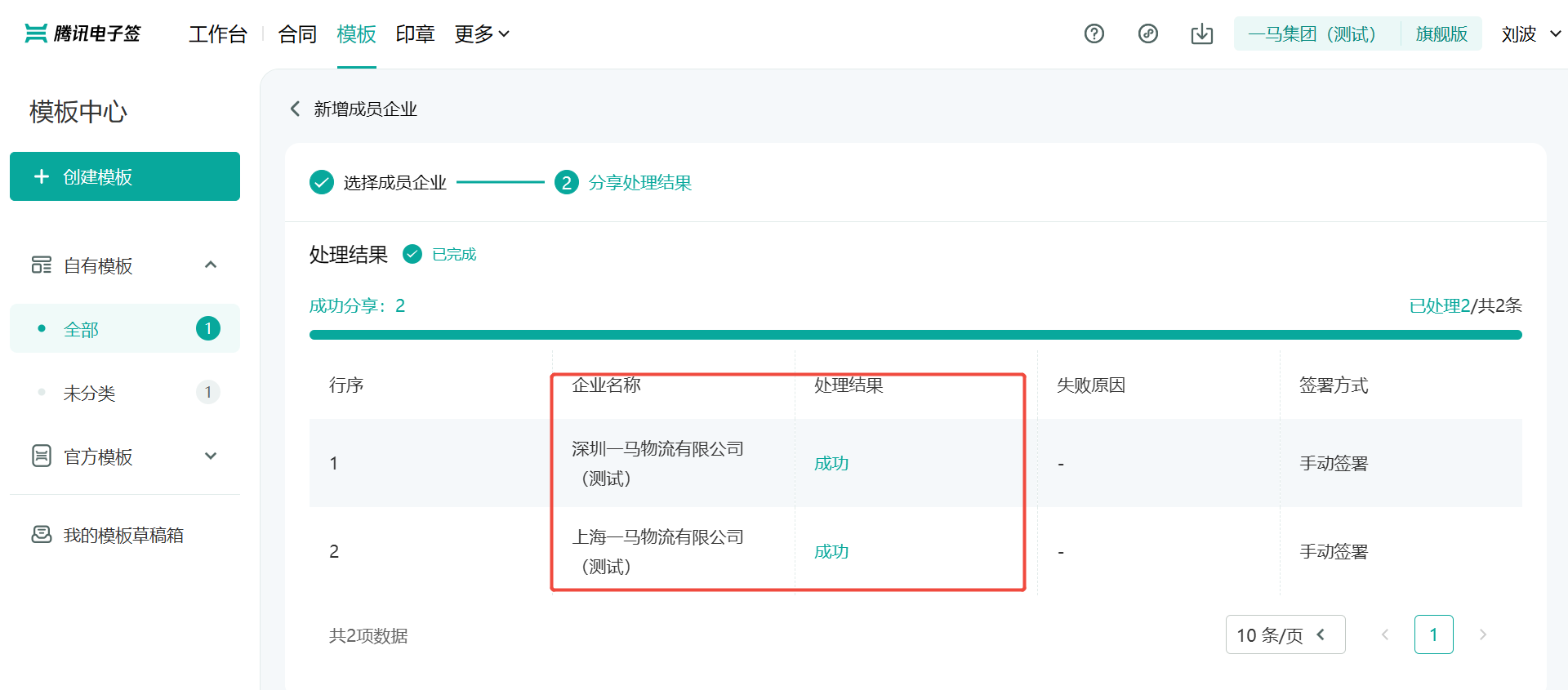1568x690 pixels.
Task: Click the Tencent e-sign logo
Action: click(82, 33)
